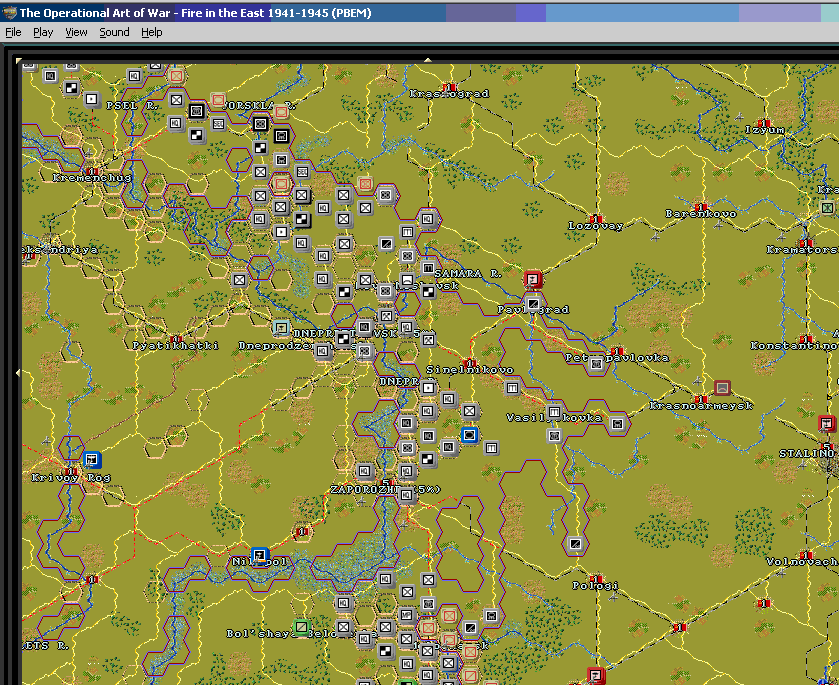The image size is (839, 686).
Task: Click the red objective marker at Krasnograd
Action: coord(449,86)
